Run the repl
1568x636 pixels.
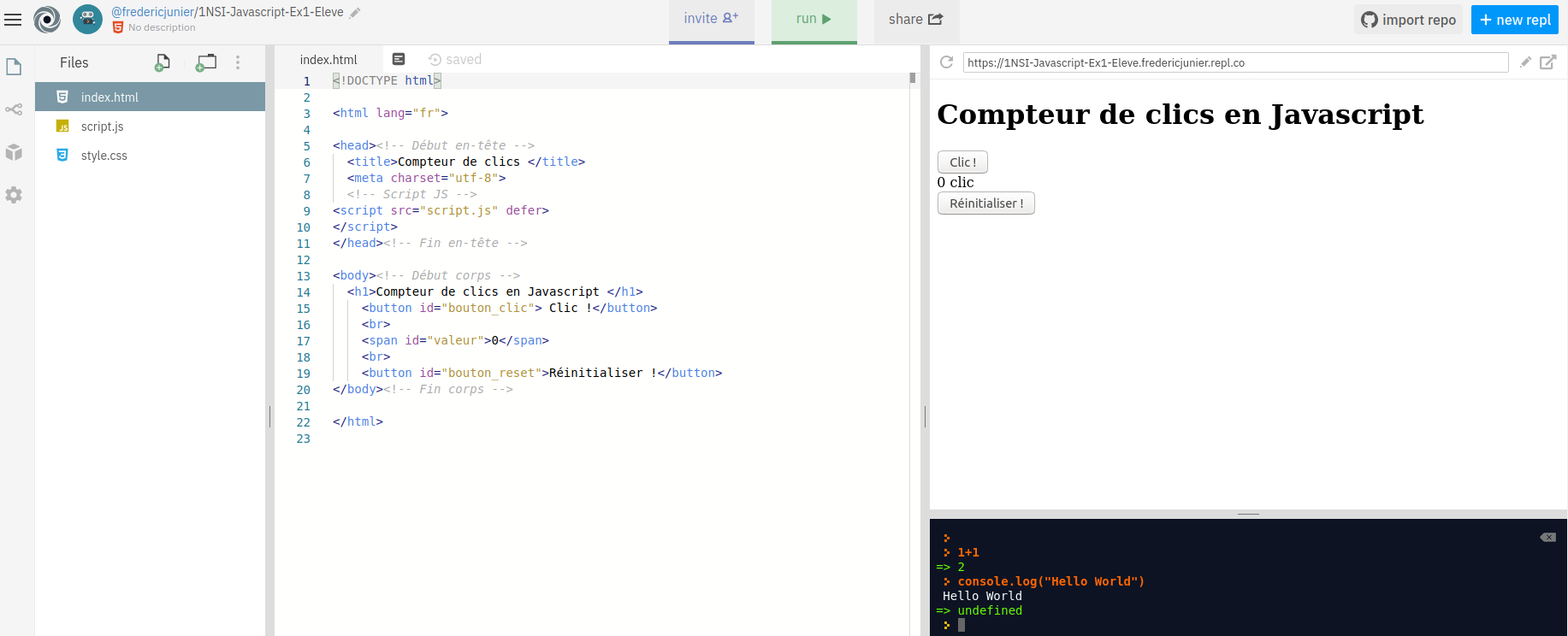(814, 21)
